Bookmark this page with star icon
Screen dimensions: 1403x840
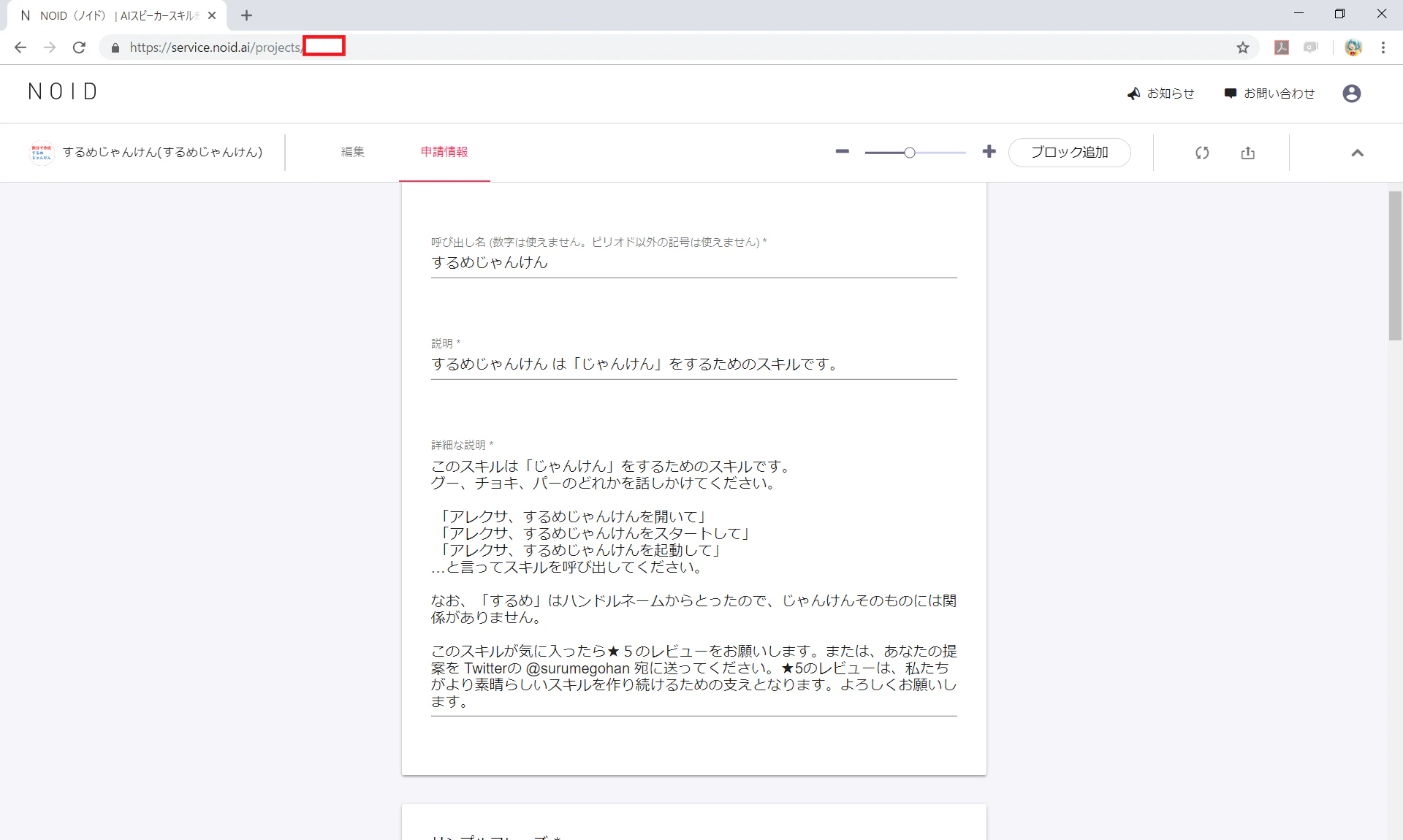click(1243, 47)
